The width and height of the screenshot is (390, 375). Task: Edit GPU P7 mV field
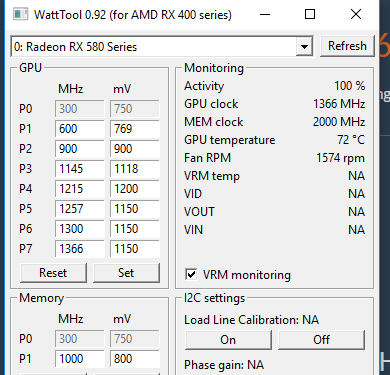coord(135,249)
